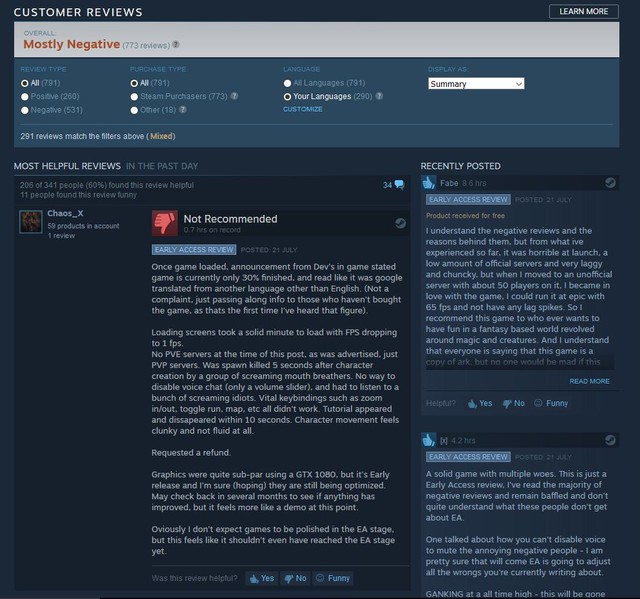Screen dimensions: 640x599
Task: Open Chaos_X's profile avatar
Action: pyautogui.click(x=31, y=222)
